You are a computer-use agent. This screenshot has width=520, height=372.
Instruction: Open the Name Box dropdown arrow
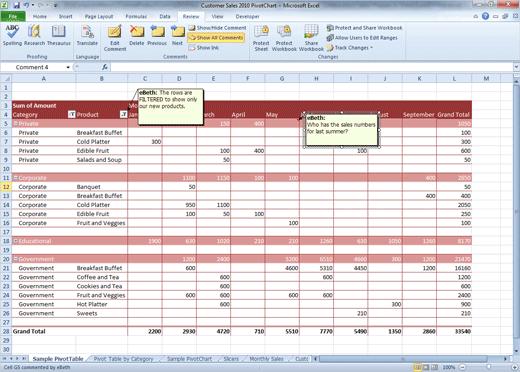(x=68, y=67)
